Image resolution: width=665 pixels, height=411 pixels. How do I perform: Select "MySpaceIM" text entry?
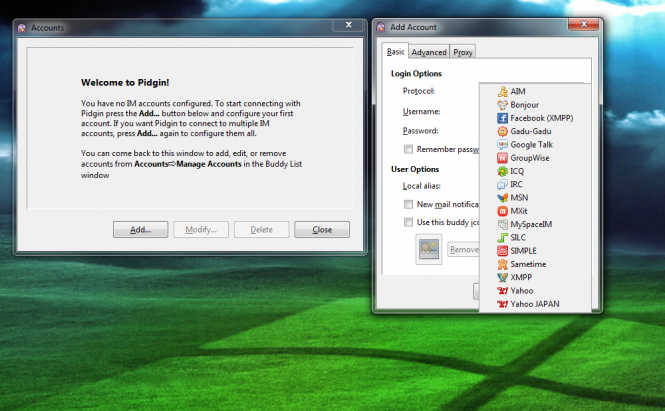(x=531, y=224)
